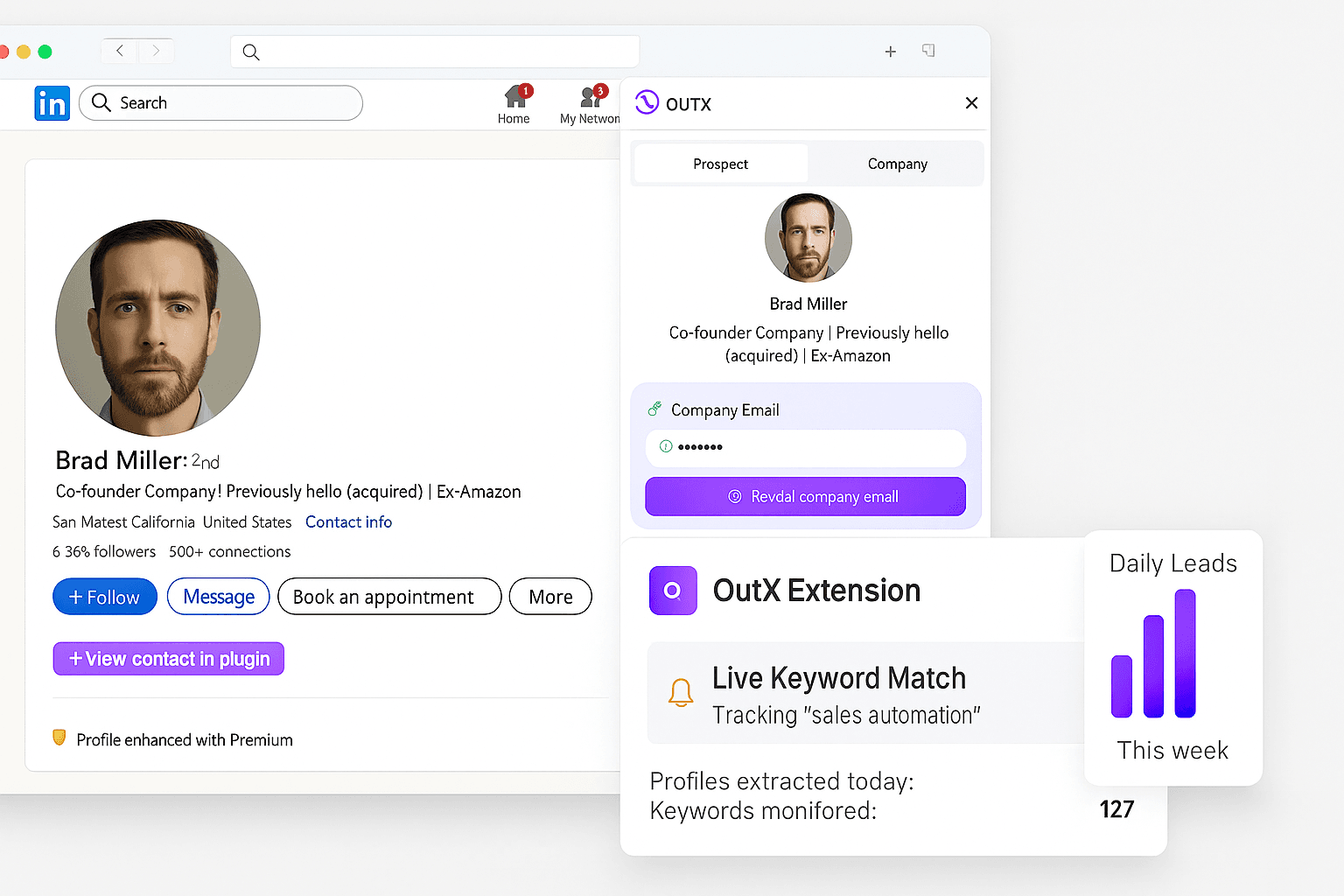Screen dimensions: 1344x896
Task: Click the Message button
Action: coord(219,597)
